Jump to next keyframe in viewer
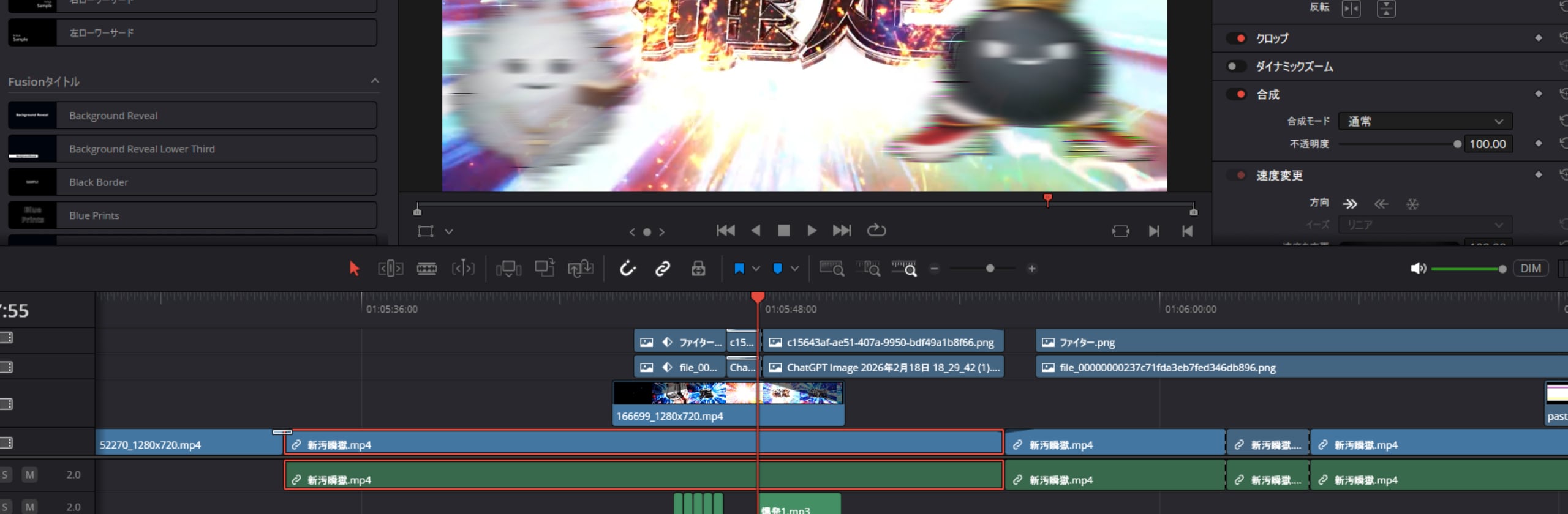The image size is (1568, 514). (661, 232)
